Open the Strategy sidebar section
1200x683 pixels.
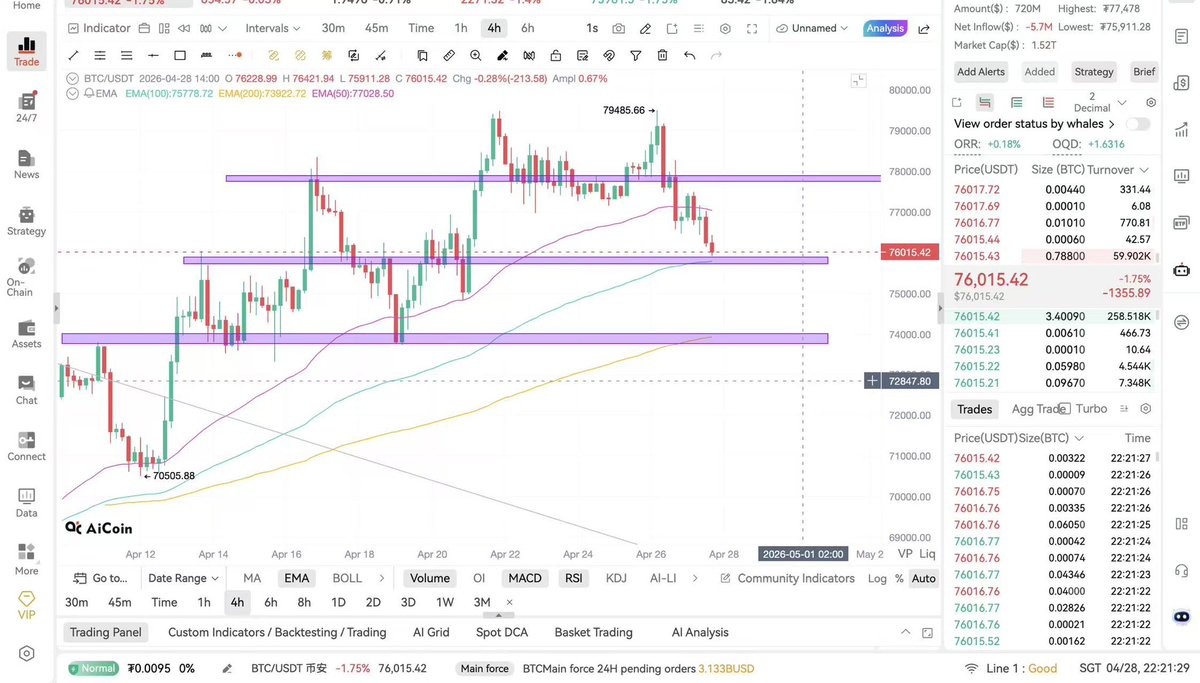coord(27,220)
